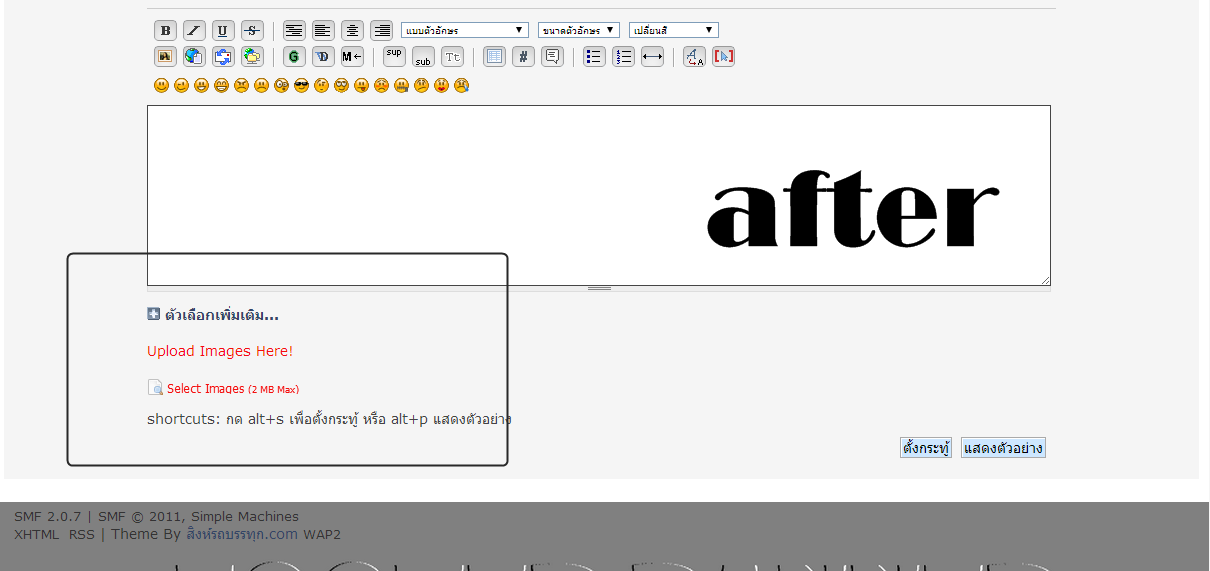The image size is (1210, 571).
Task: Click the ตั้งกระทู้ post button
Action: [926, 448]
